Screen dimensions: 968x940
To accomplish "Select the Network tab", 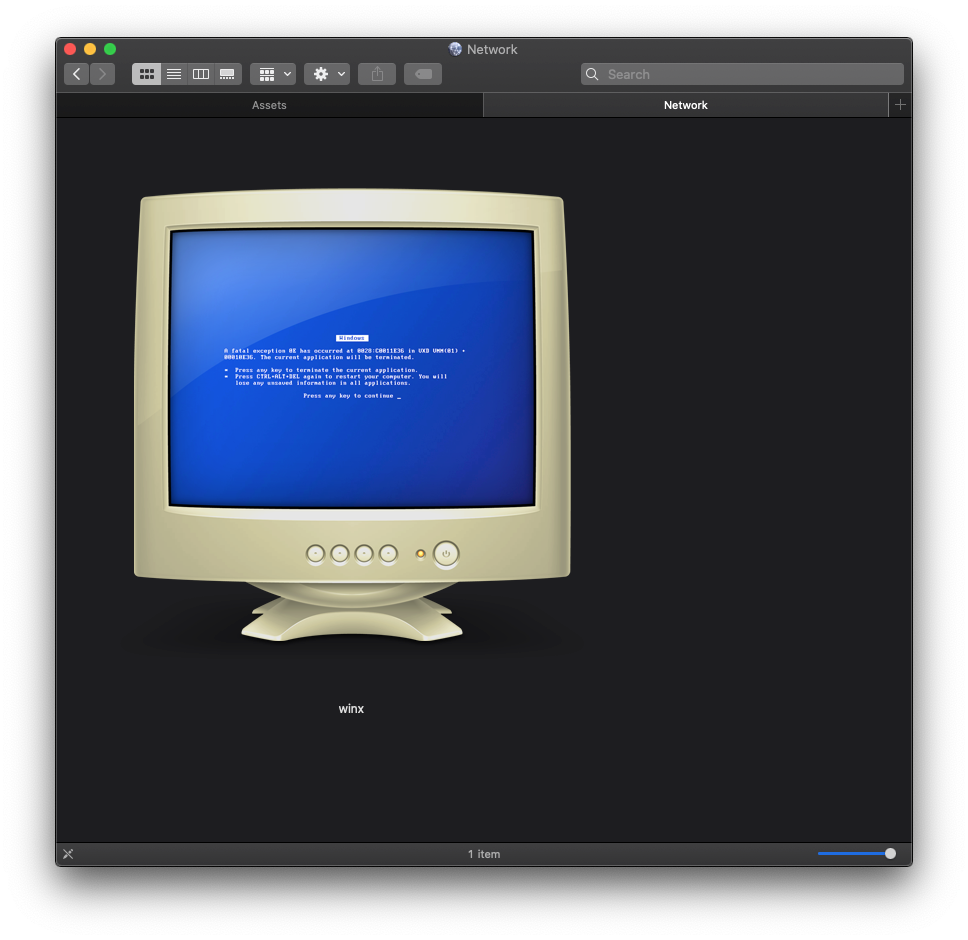I will pyautogui.click(x=685, y=105).
